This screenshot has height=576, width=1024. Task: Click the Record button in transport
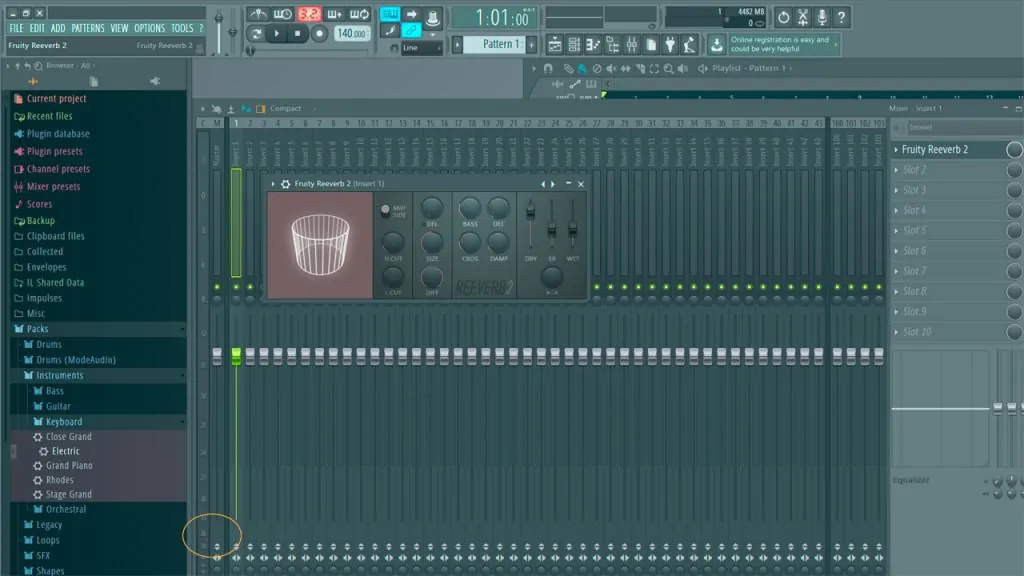pyautogui.click(x=320, y=34)
